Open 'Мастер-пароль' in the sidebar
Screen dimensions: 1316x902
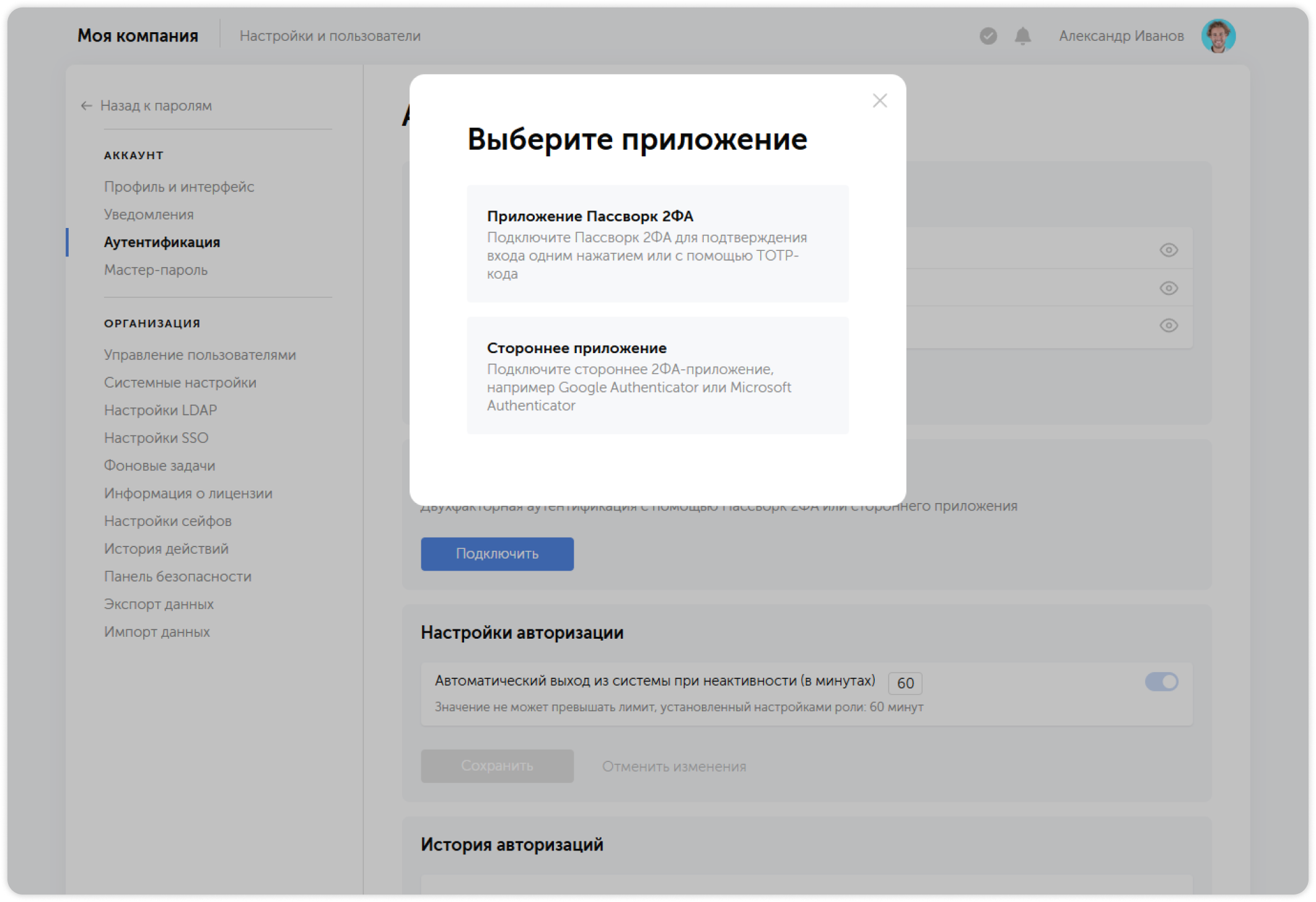click(x=155, y=269)
